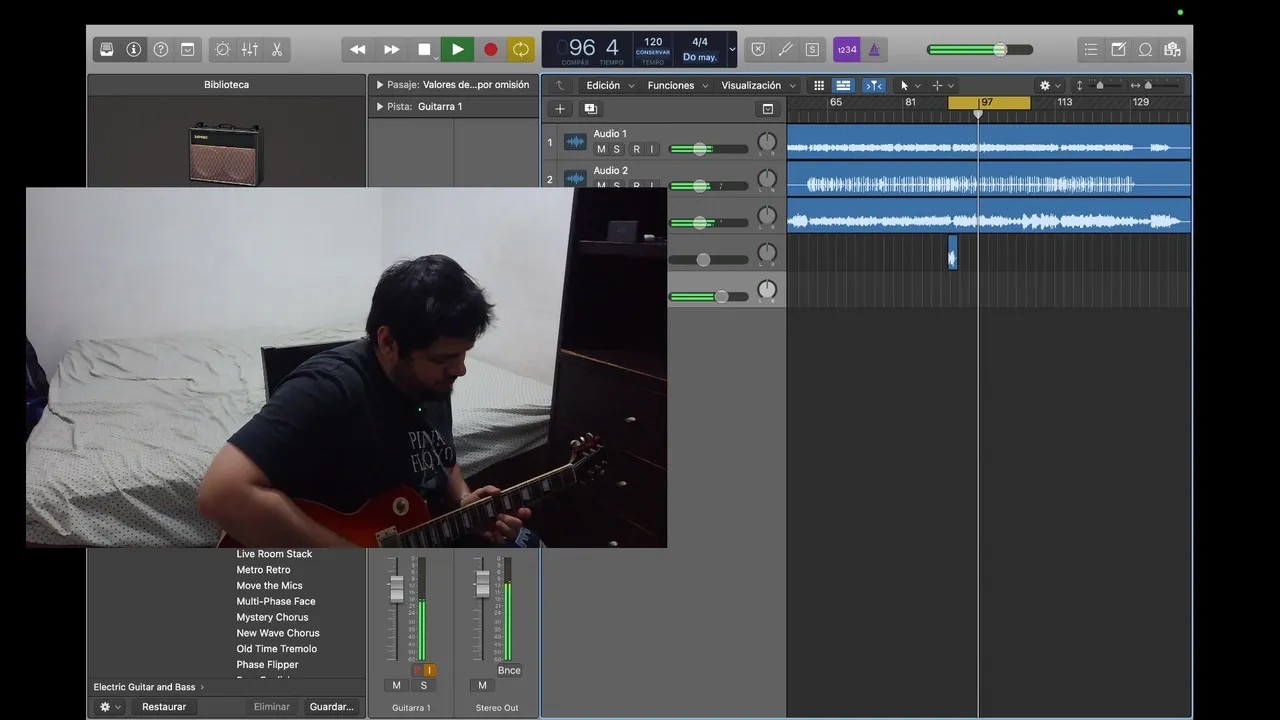Click the Guardar... button
1280x720 pixels.
tap(332, 707)
